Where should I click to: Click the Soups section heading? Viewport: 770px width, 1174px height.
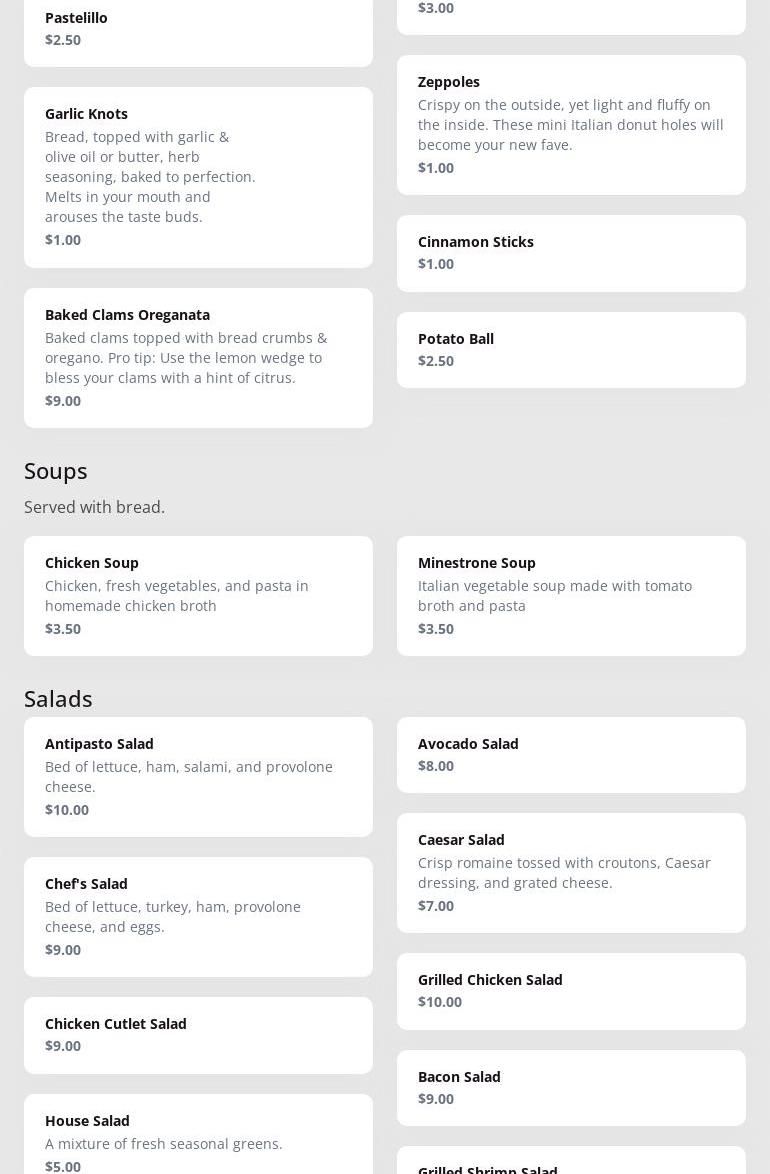coord(56,471)
